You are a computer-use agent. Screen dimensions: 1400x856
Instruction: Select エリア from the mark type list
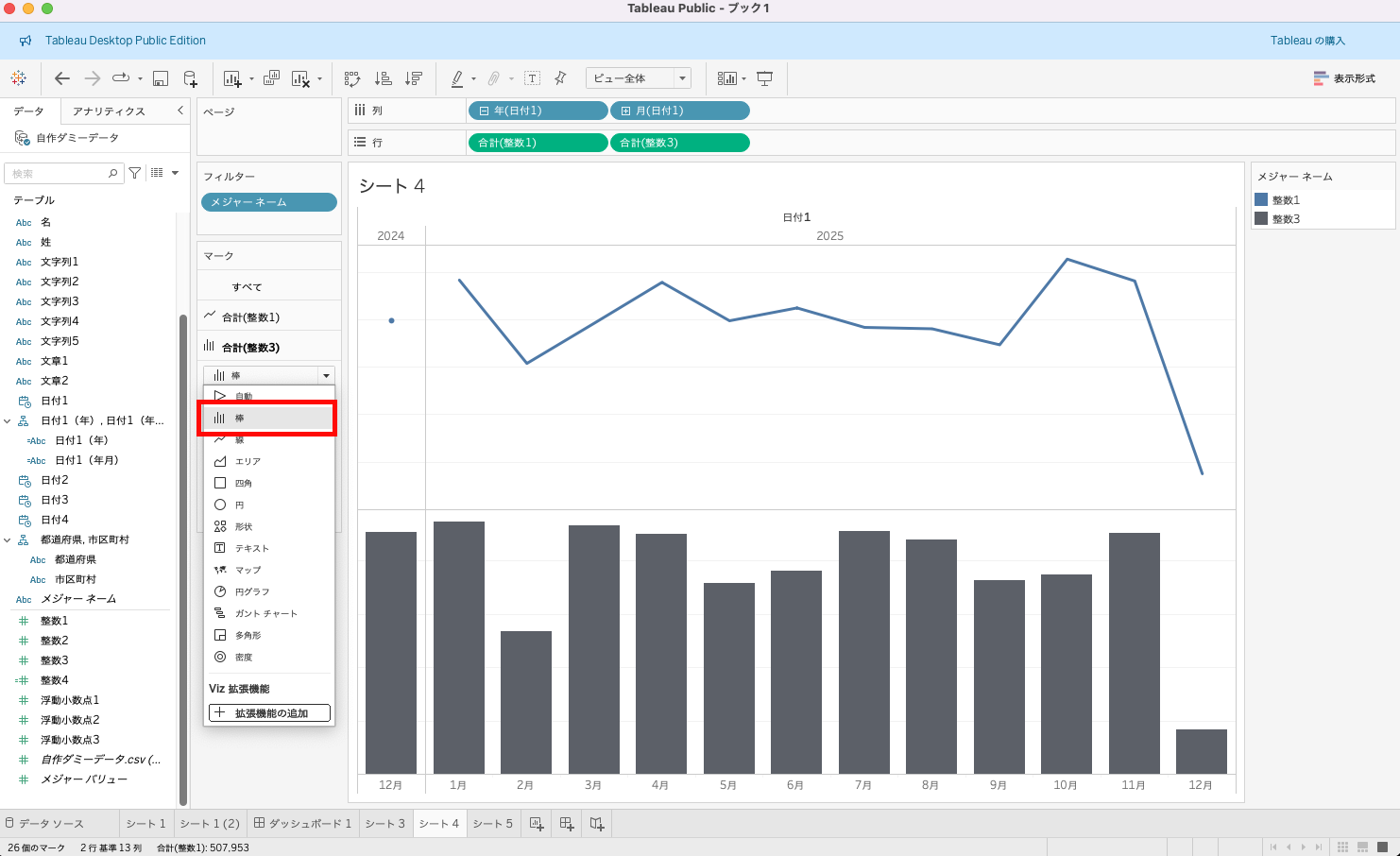click(248, 461)
